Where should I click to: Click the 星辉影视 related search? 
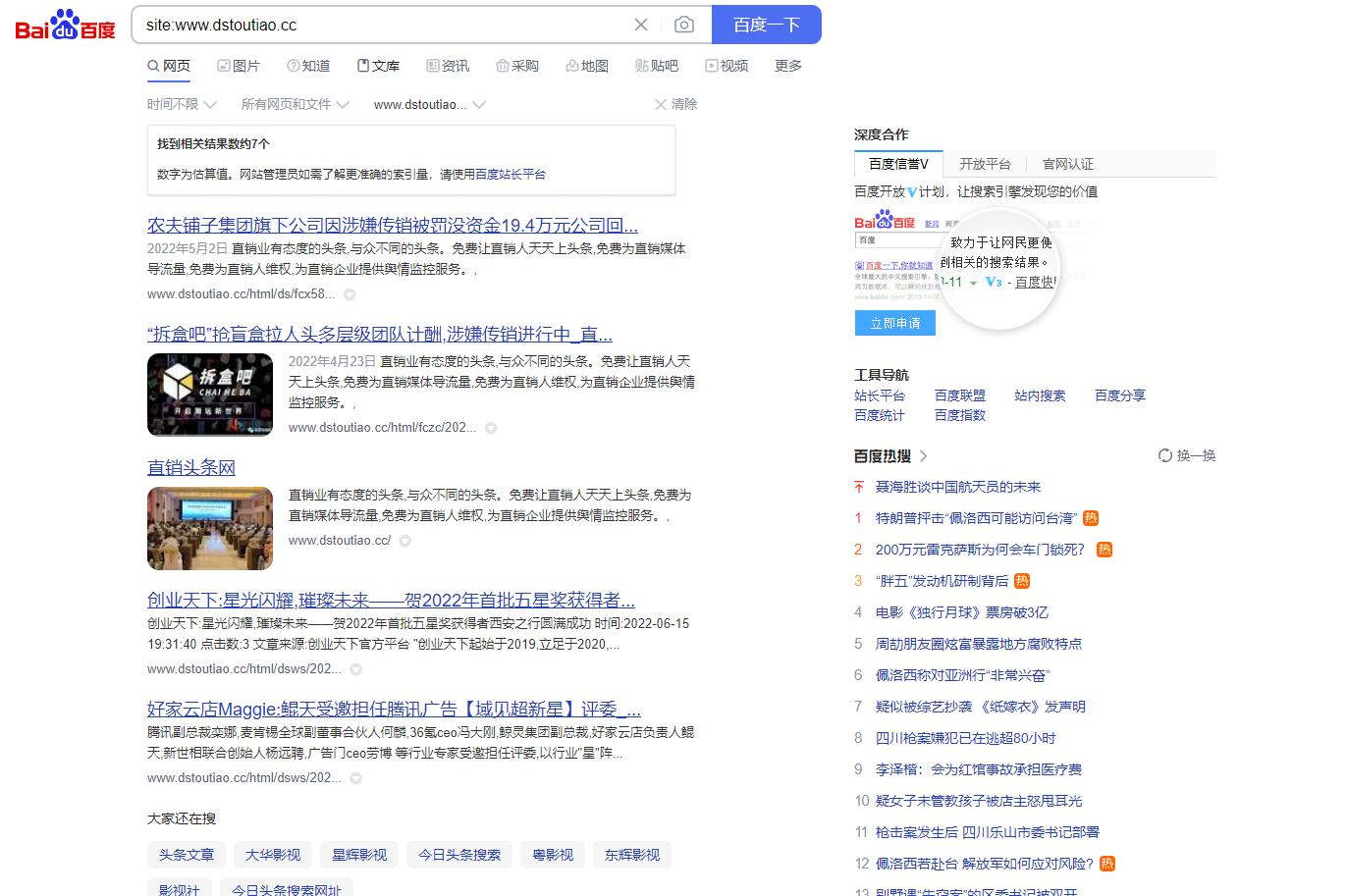point(359,855)
